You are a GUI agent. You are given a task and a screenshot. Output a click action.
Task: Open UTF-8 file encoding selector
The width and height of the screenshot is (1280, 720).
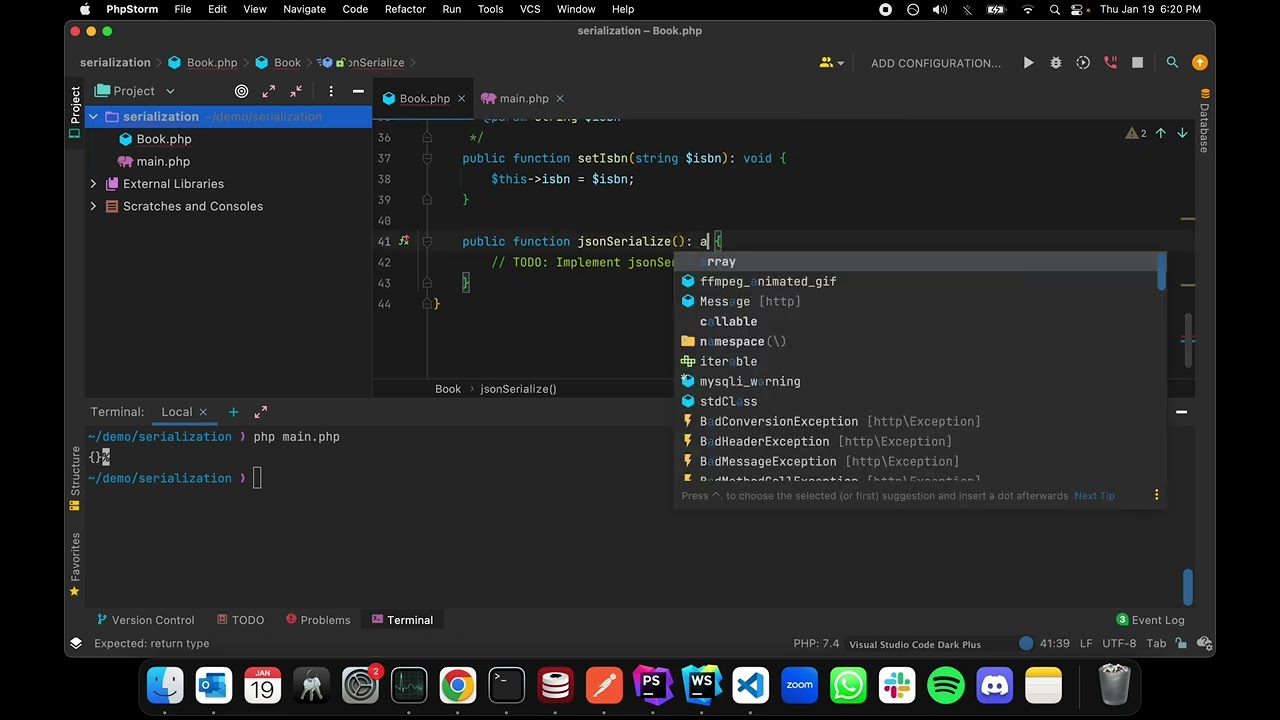tap(1119, 644)
